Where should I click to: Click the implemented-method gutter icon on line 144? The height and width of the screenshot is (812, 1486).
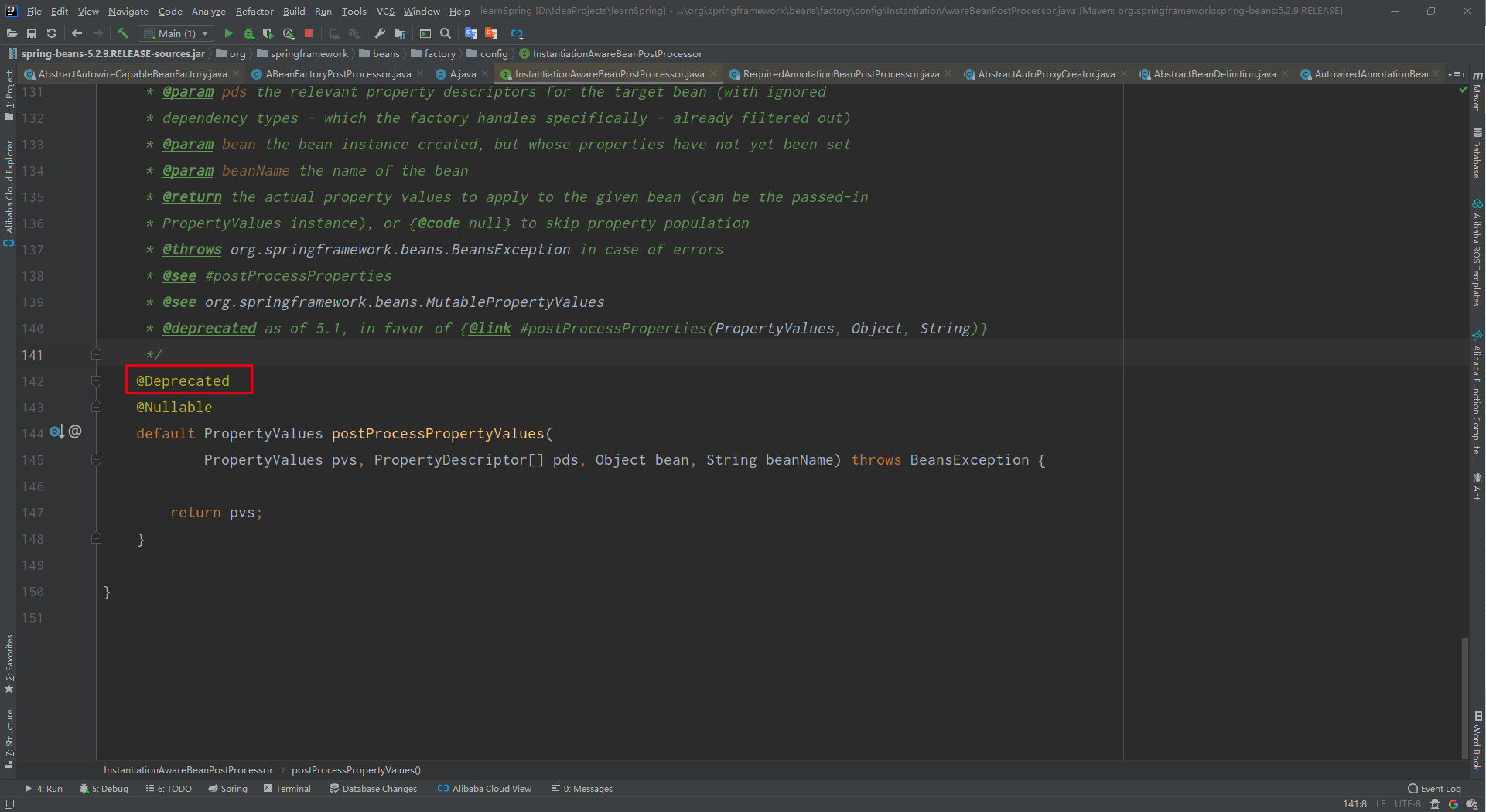56,432
